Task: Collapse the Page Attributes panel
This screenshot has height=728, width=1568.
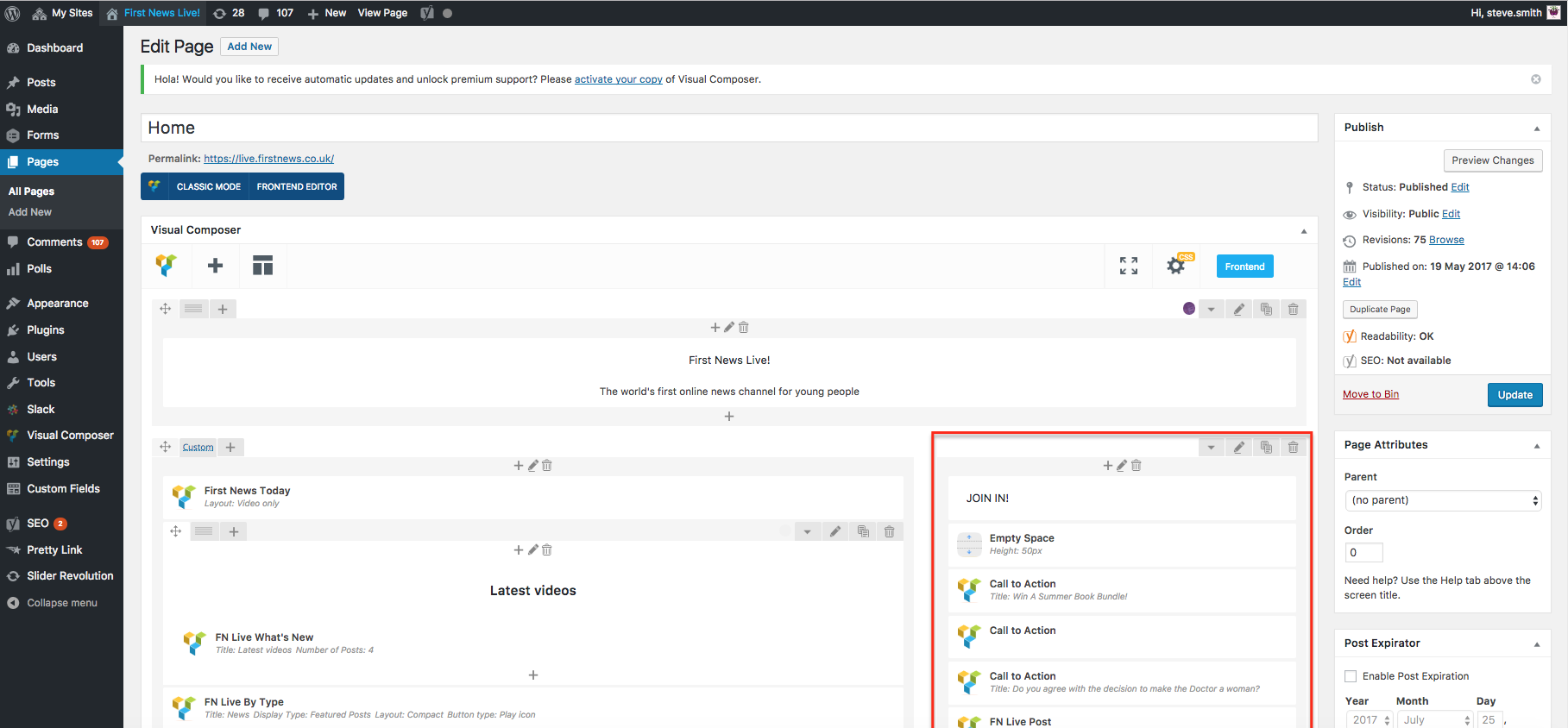Action: [x=1536, y=445]
